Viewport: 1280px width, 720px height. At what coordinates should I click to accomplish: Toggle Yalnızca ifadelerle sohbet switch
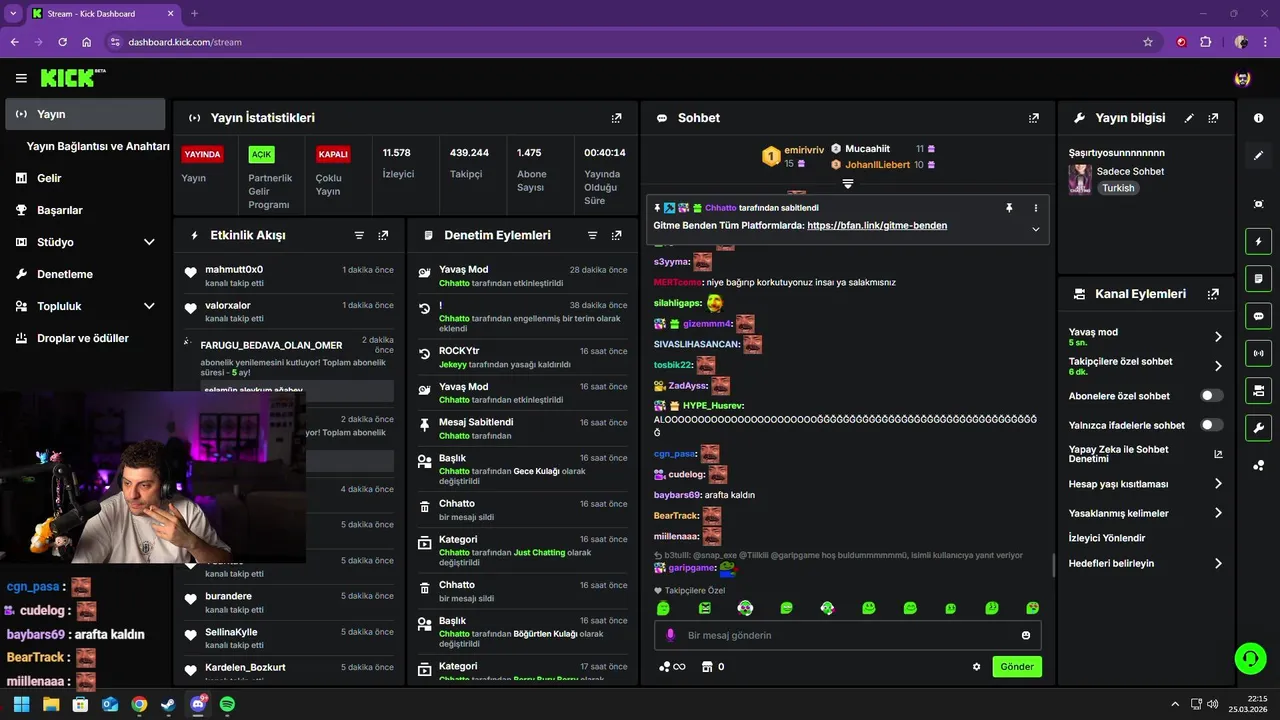pos(1211,425)
